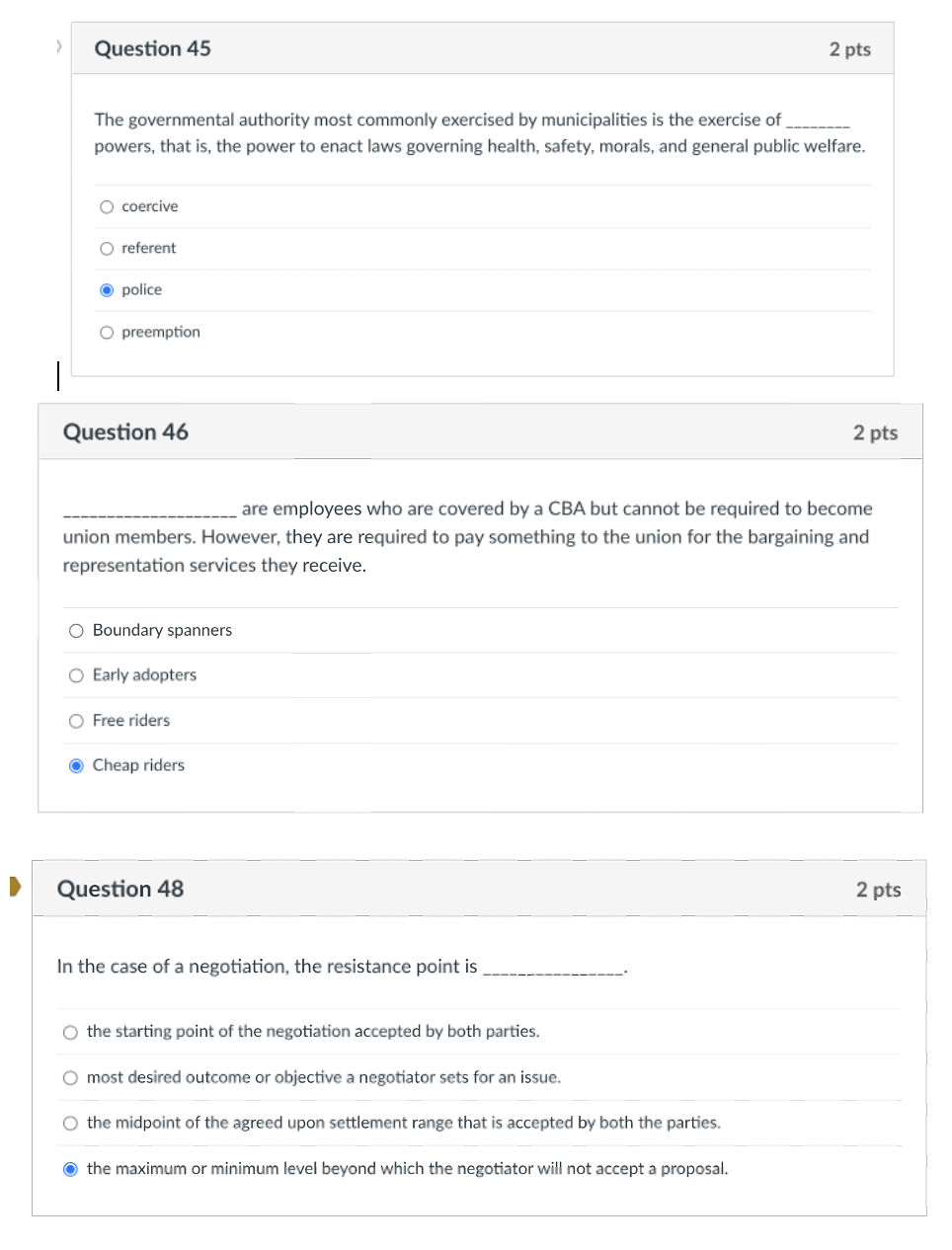Click the Question 46 header title
The height and width of the screenshot is (1250, 952).
[x=125, y=431]
